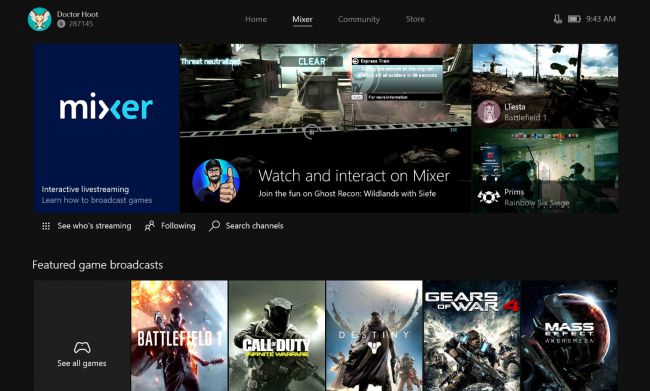Open Gears of War 4 broadcasts
The image size is (650, 391).
pos(471,335)
